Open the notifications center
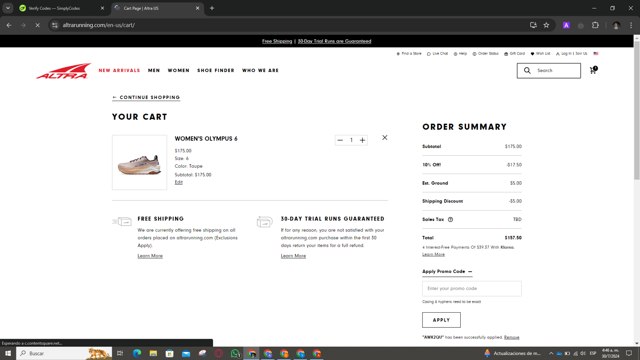This screenshot has width=640, height=360. click(x=629, y=353)
